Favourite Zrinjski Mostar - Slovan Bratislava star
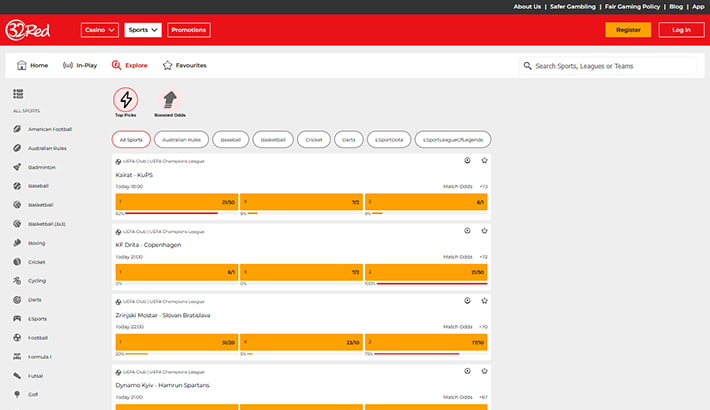The image size is (710, 410). point(485,301)
